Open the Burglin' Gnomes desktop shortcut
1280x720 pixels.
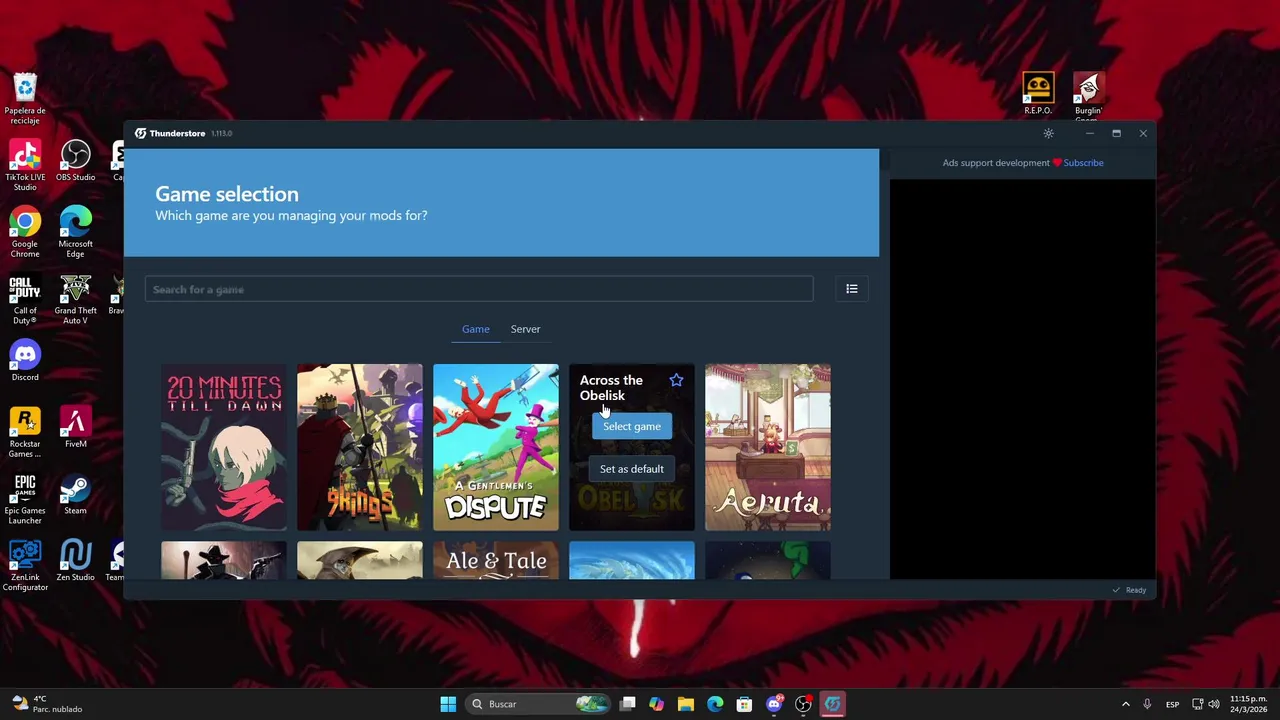[1088, 95]
